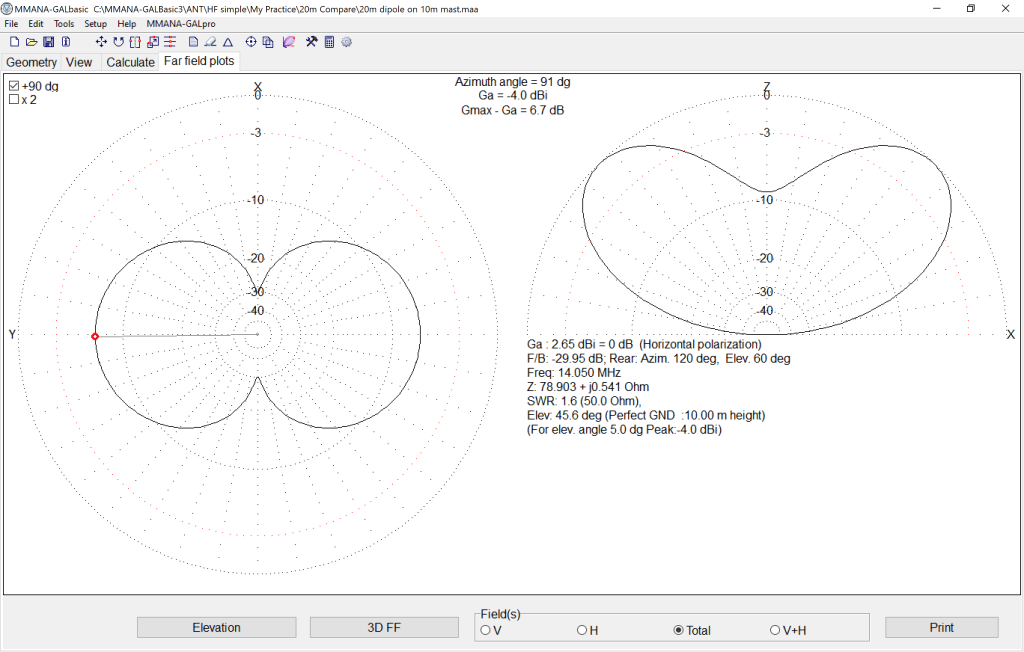This screenshot has width=1024, height=652.
Task: Uncheck the +90 dg checkbox
Action: (x=14, y=86)
